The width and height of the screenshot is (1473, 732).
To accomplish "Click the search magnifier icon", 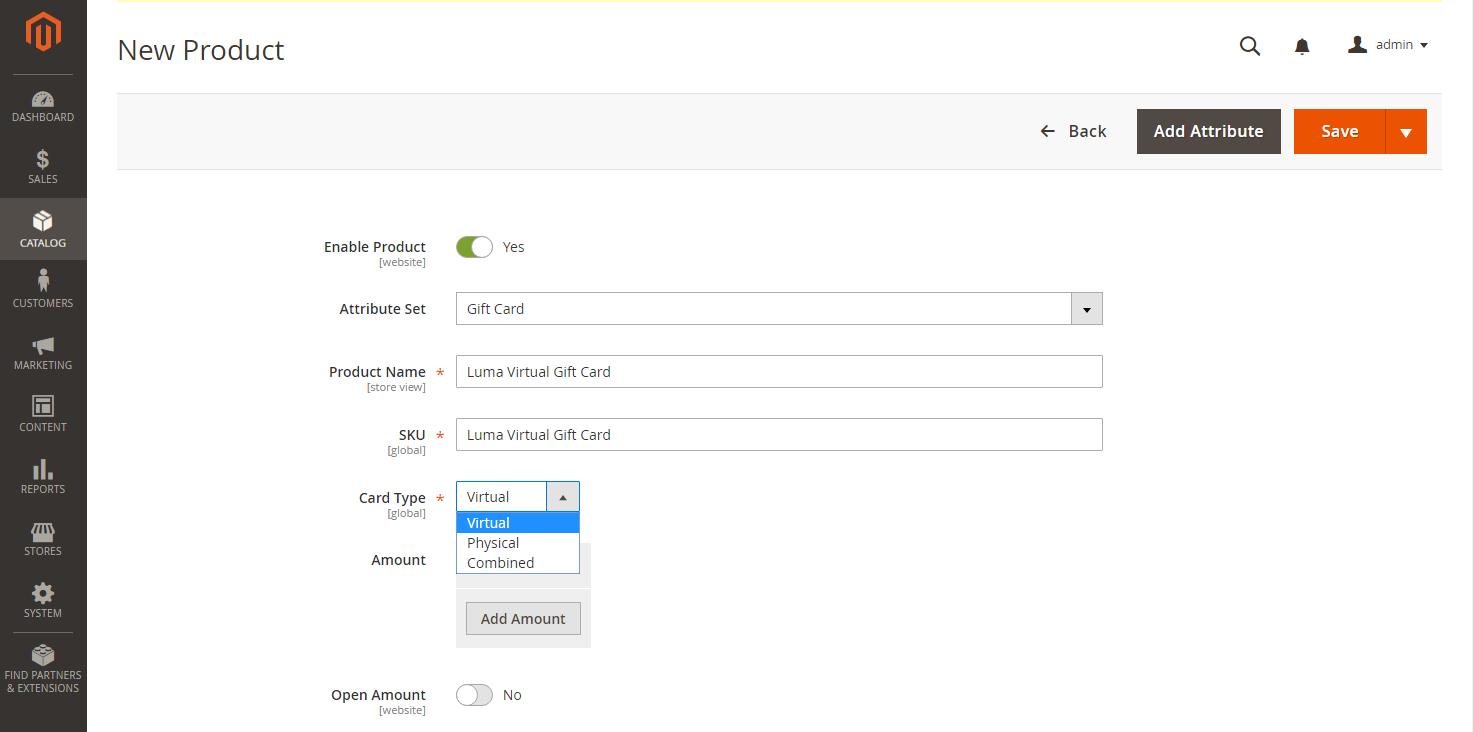I will click(x=1250, y=45).
